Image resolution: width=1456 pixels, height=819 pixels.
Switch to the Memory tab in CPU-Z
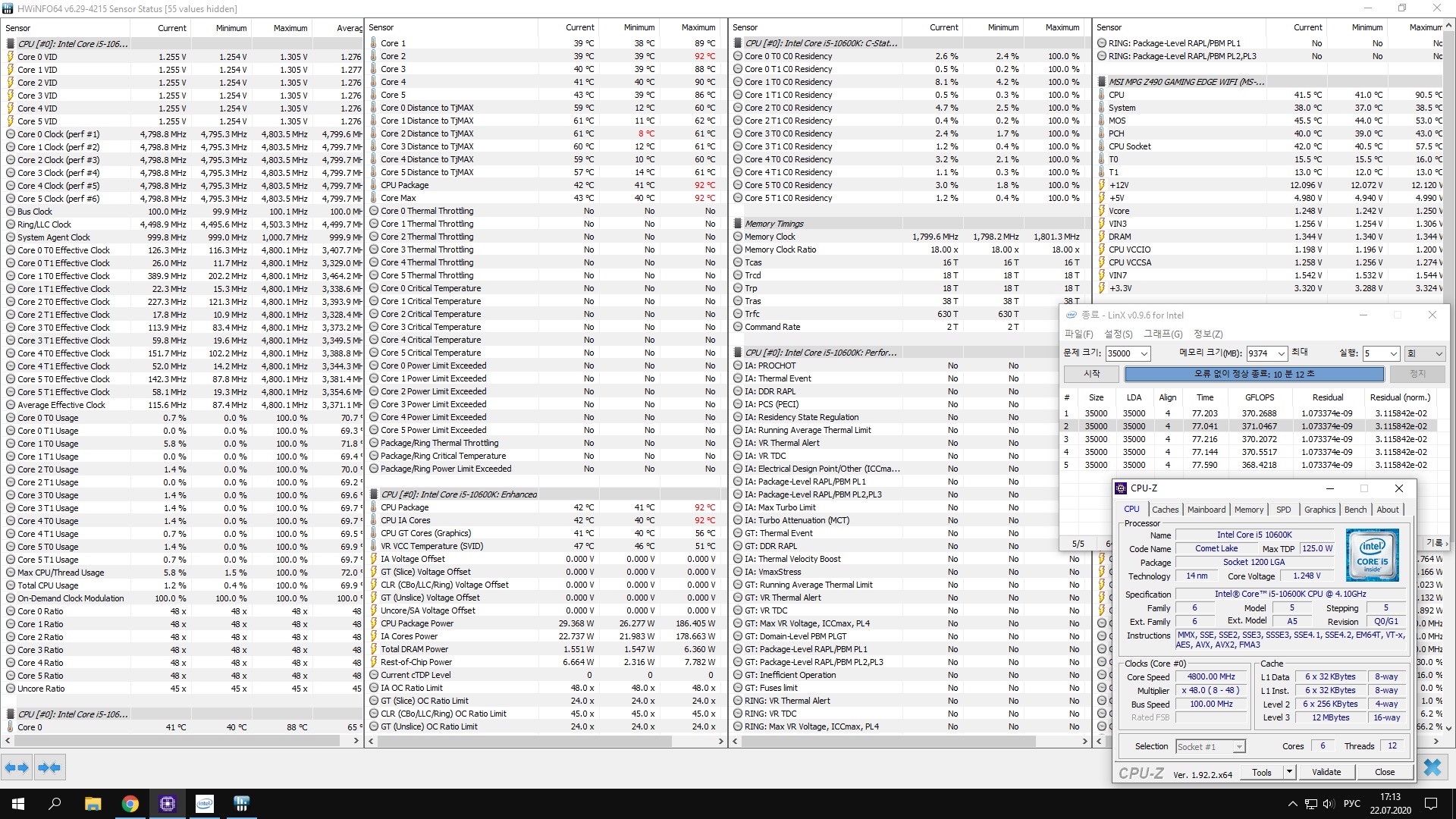[1248, 510]
